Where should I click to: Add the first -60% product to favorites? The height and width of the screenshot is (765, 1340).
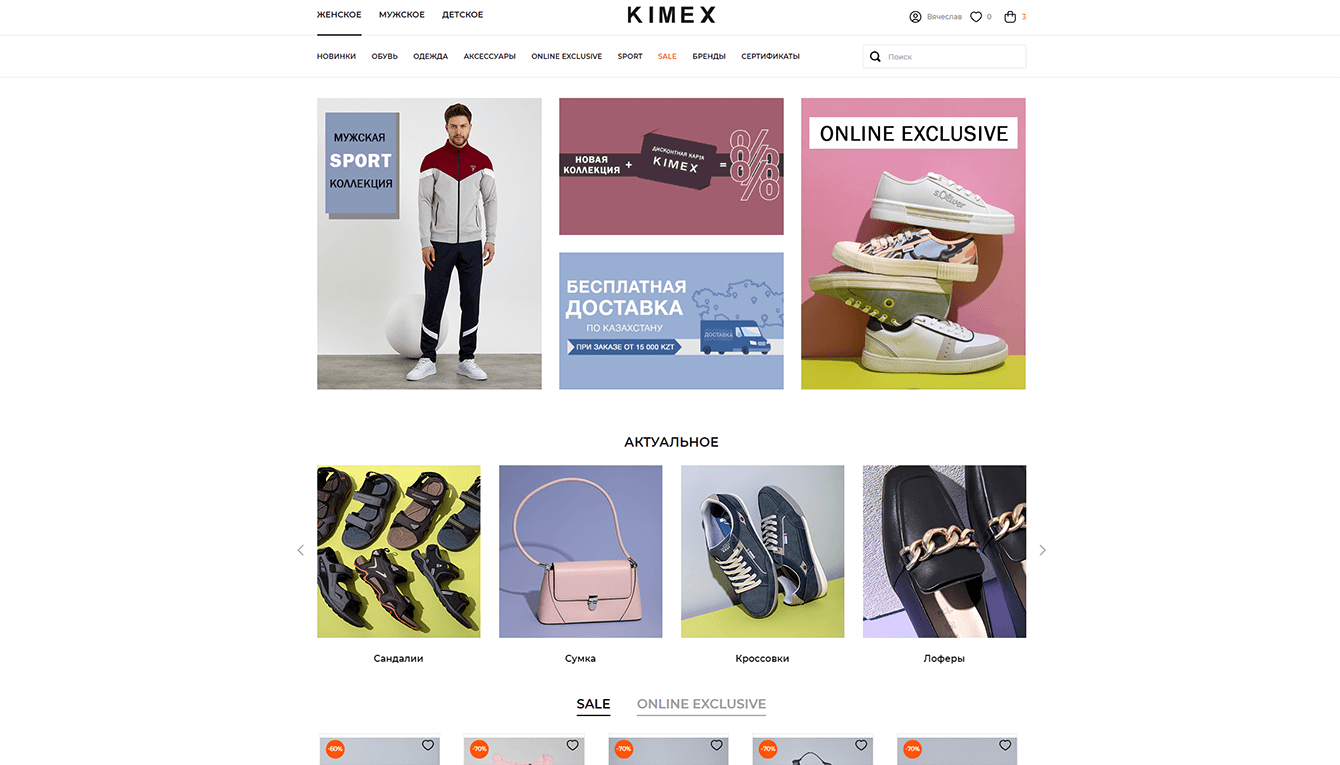click(428, 745)
